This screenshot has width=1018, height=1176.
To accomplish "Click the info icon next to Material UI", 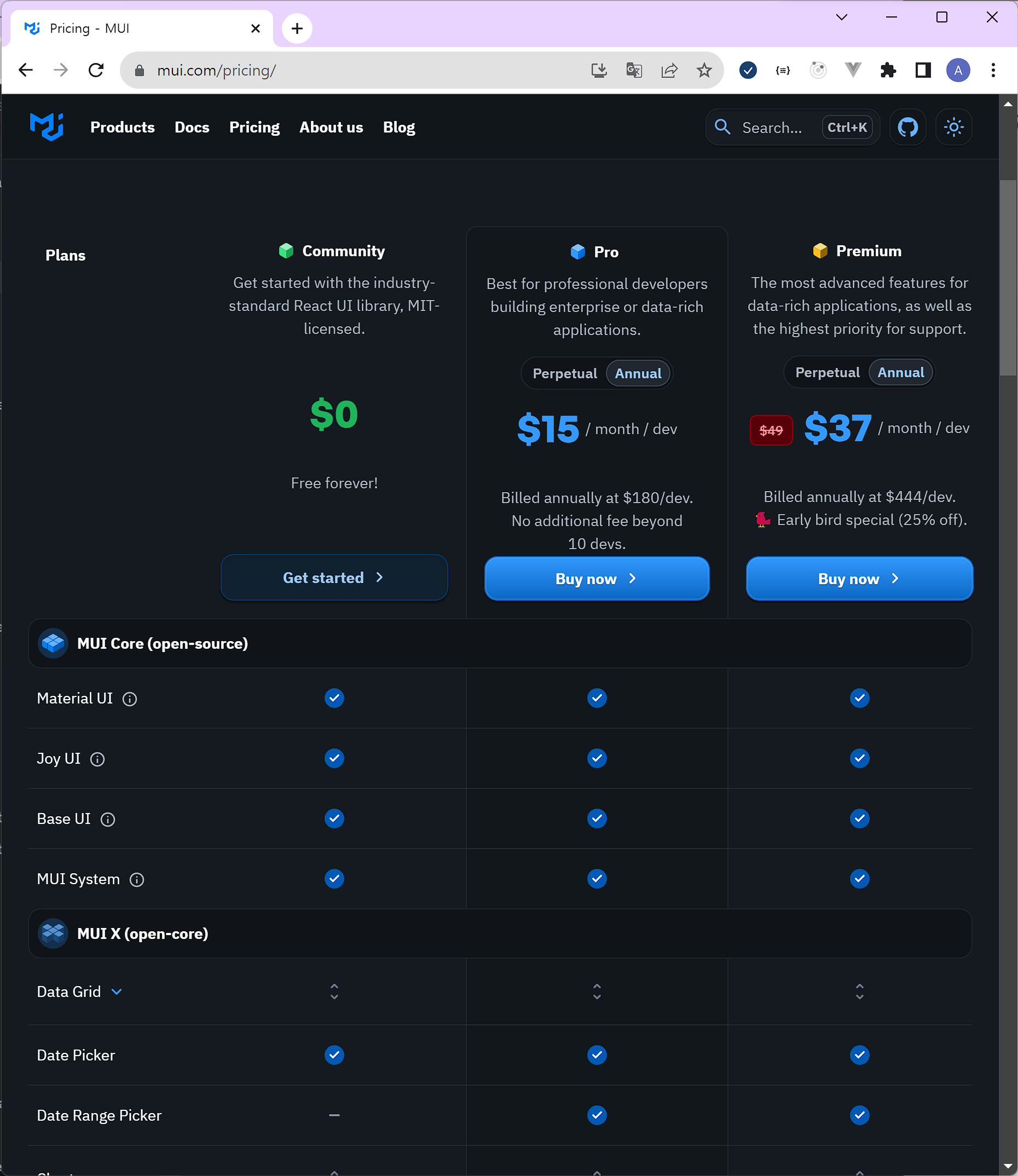I will coord(130,699).
